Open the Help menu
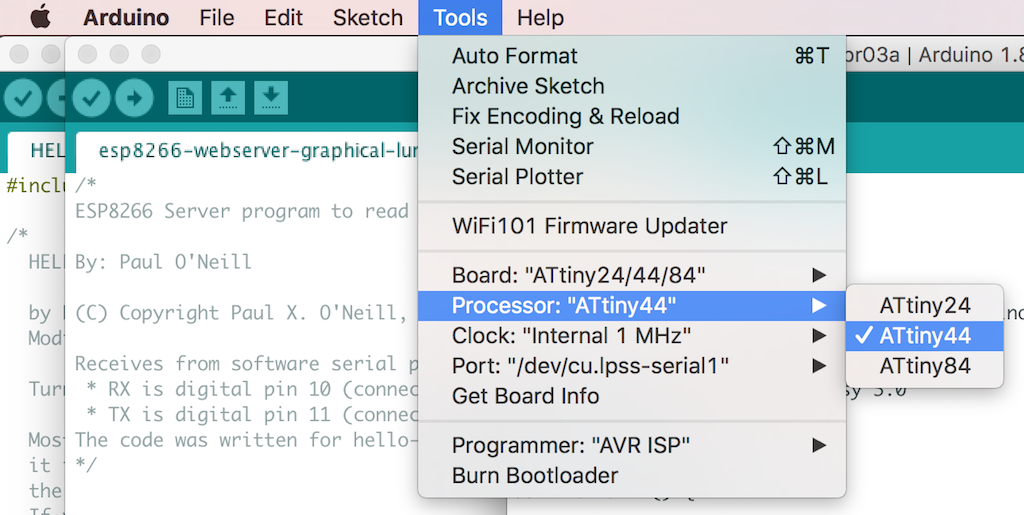This screenshot has width=1024, height=515. 540,18
